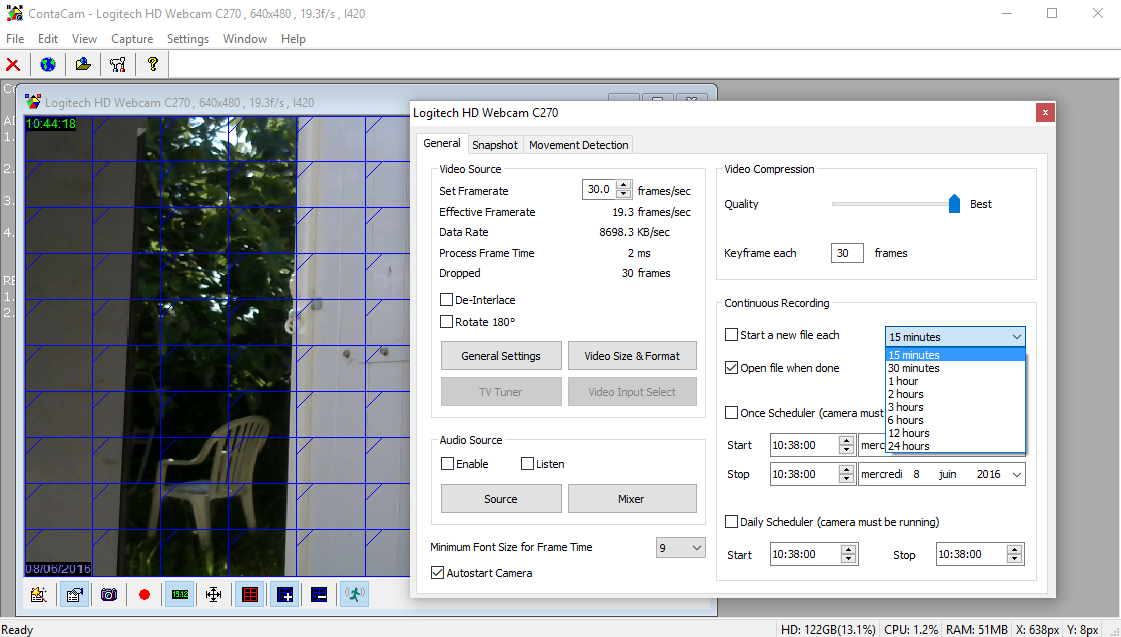Click the folder with globe toolbar icon

pyautogui.click(x=83, y=64)
